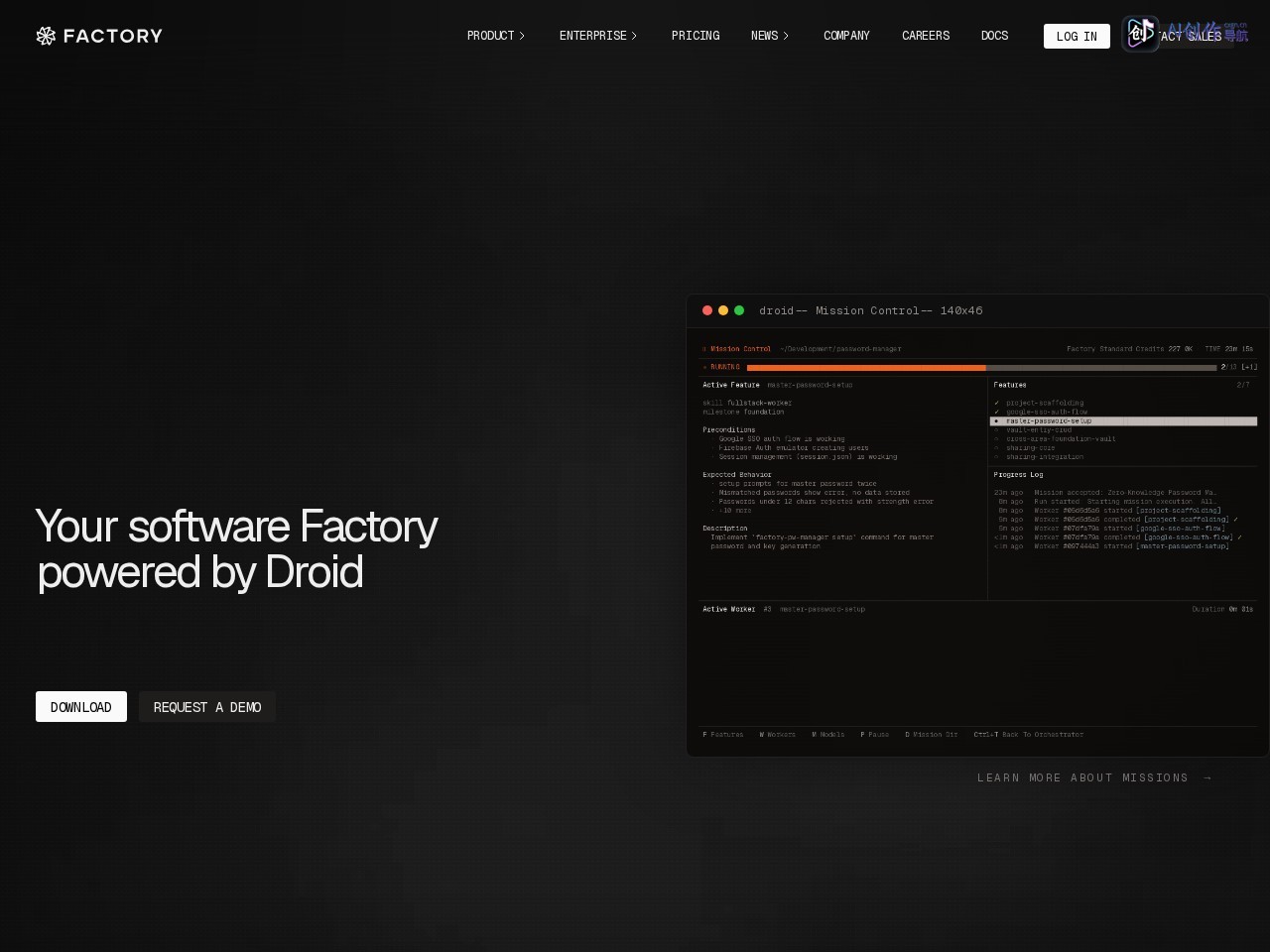Click the 'Mission Control' header label
This screenshot has height=952, width=1270.
[x=740, y=349]
